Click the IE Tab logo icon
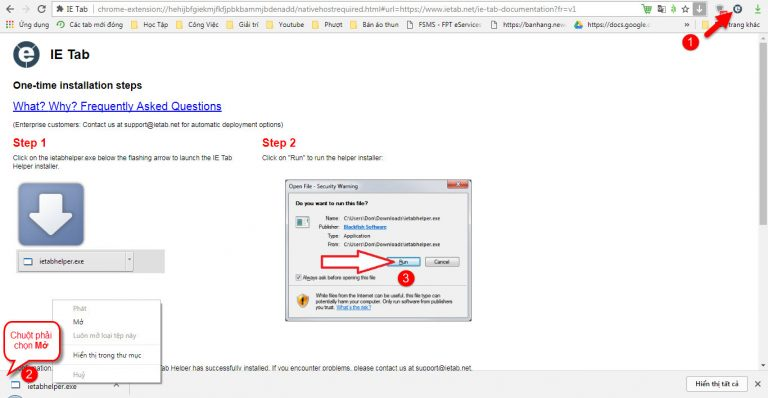768x398 pixels. tap(26, 54)
